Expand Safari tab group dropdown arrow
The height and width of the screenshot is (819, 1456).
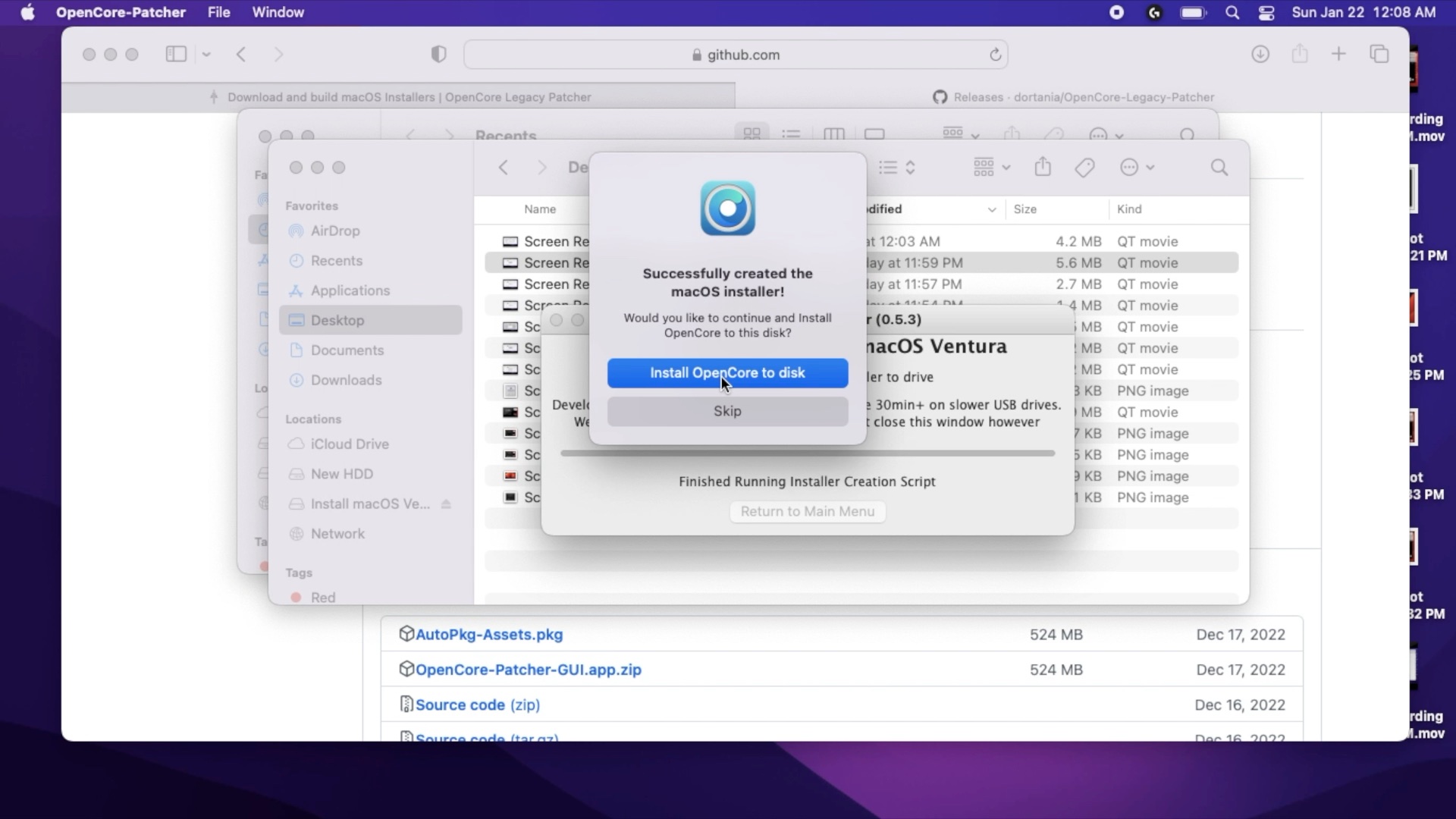point(206,55)
